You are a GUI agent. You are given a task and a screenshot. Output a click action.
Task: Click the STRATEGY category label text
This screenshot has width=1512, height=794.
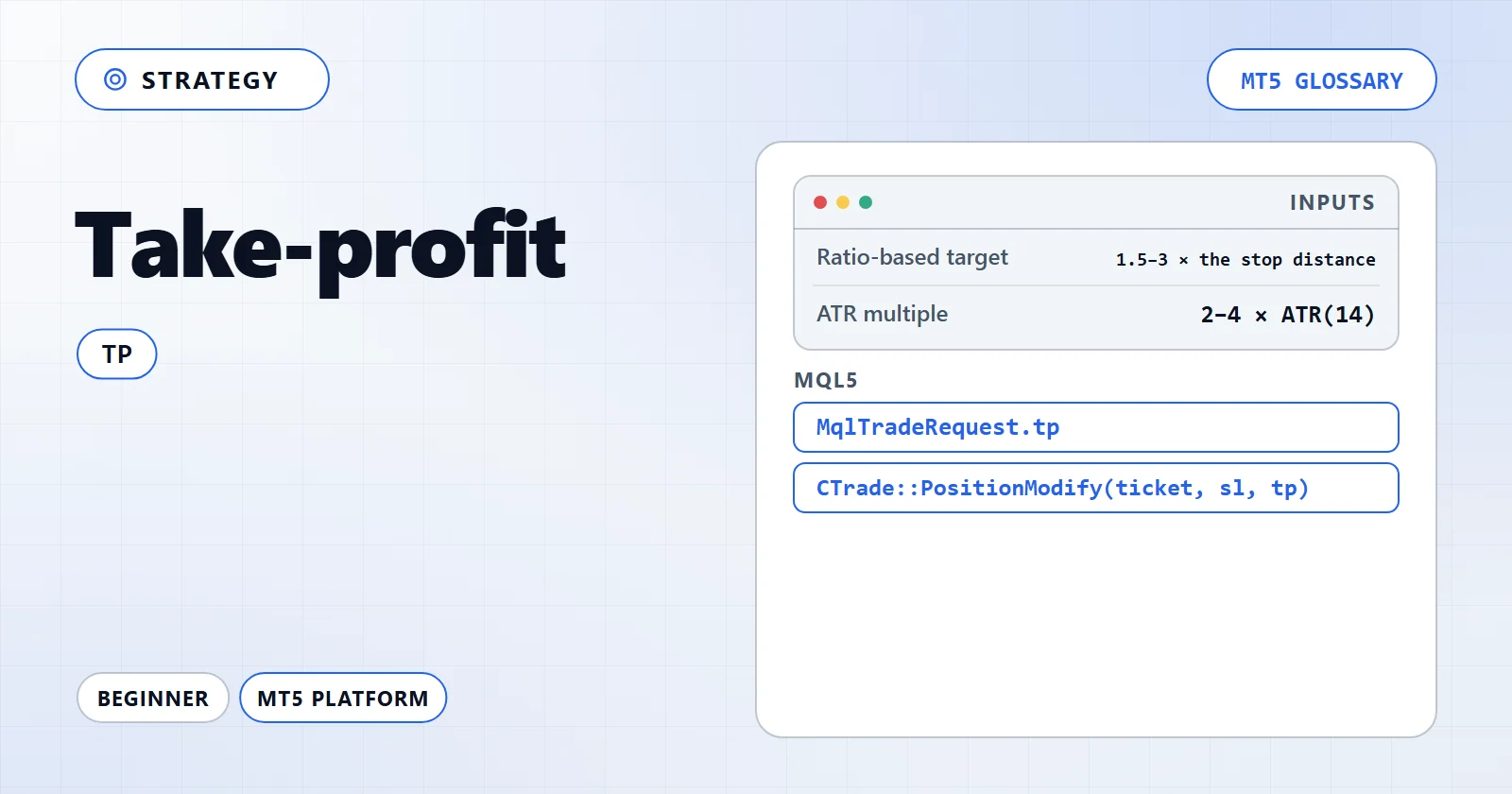(210, 80)
